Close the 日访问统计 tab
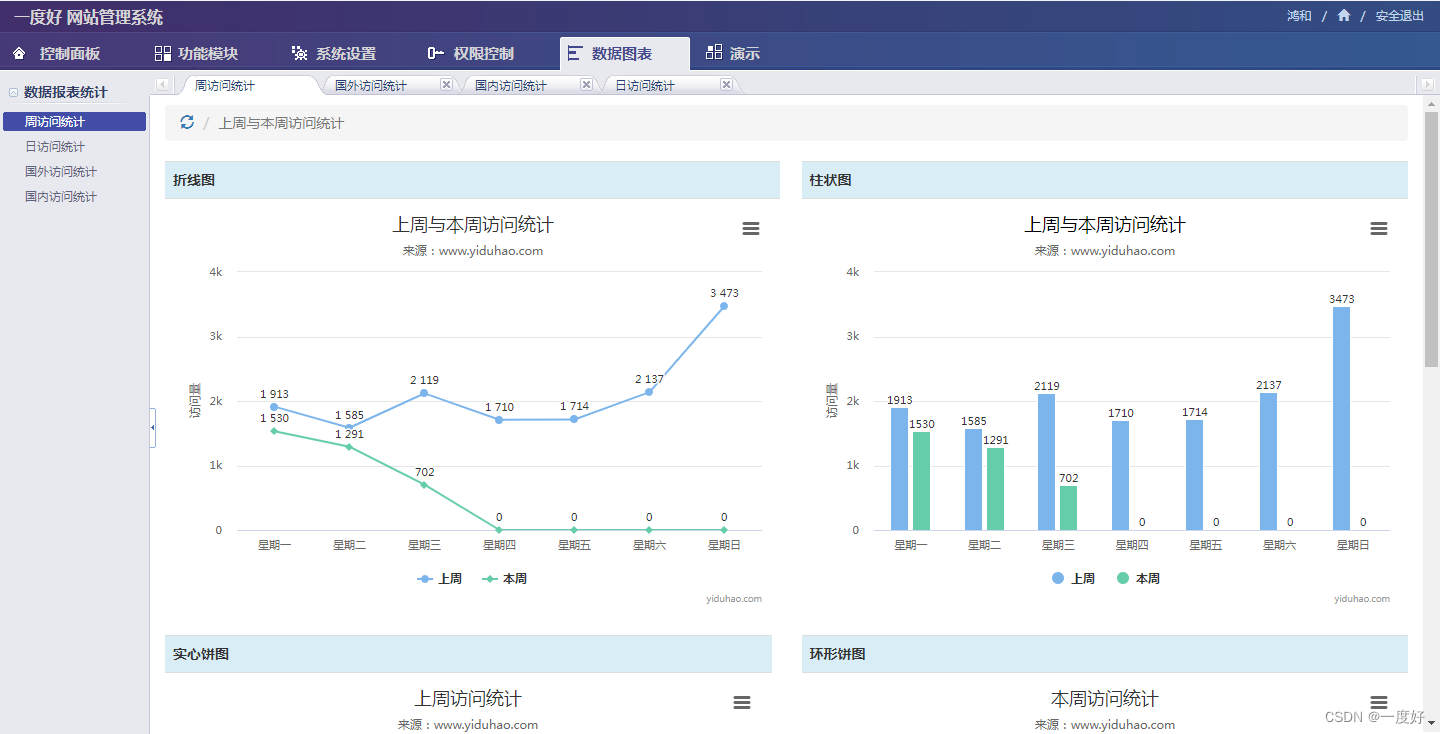 click(726, 85)
